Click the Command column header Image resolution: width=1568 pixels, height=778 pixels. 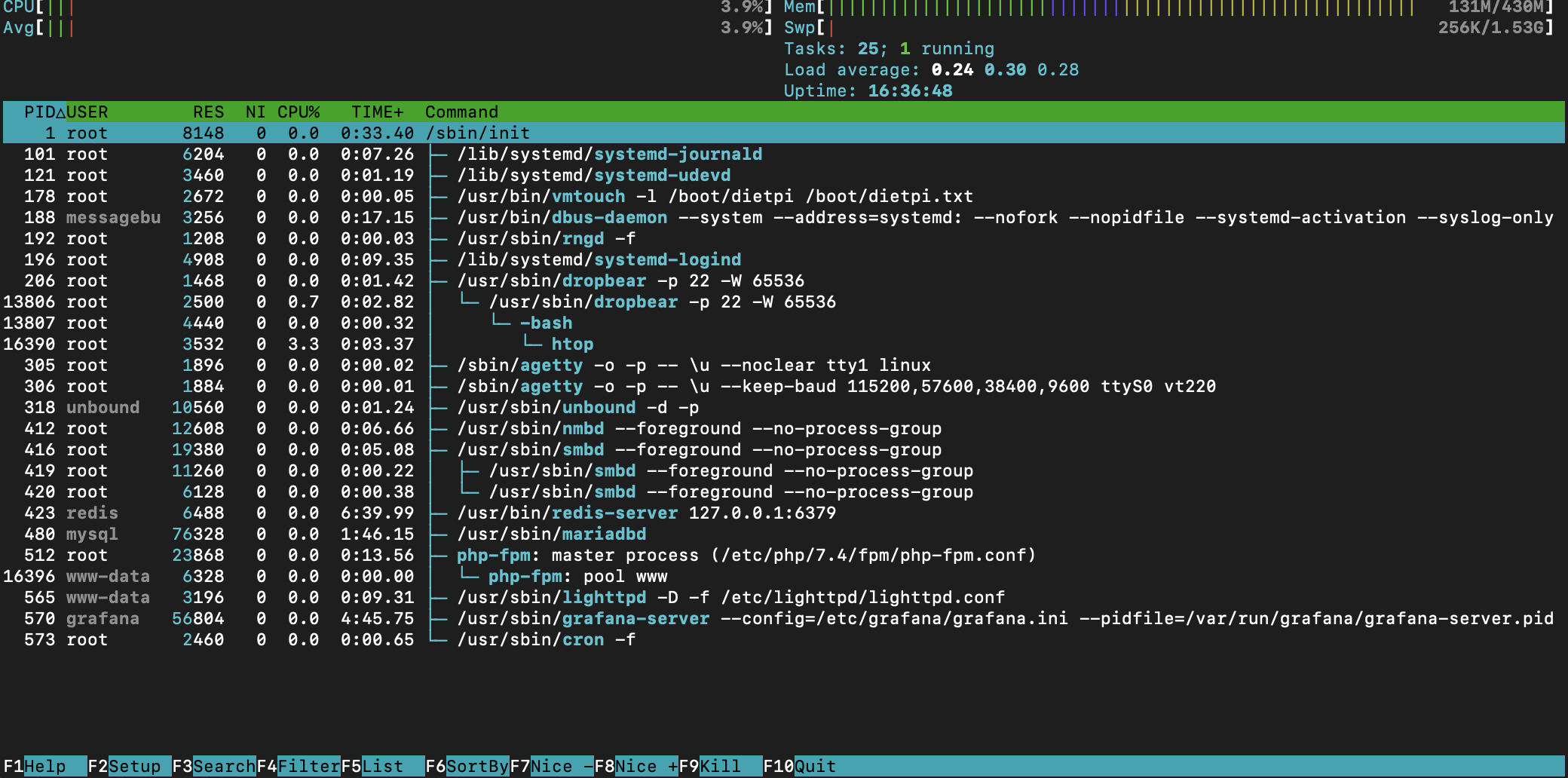[462, 112]
